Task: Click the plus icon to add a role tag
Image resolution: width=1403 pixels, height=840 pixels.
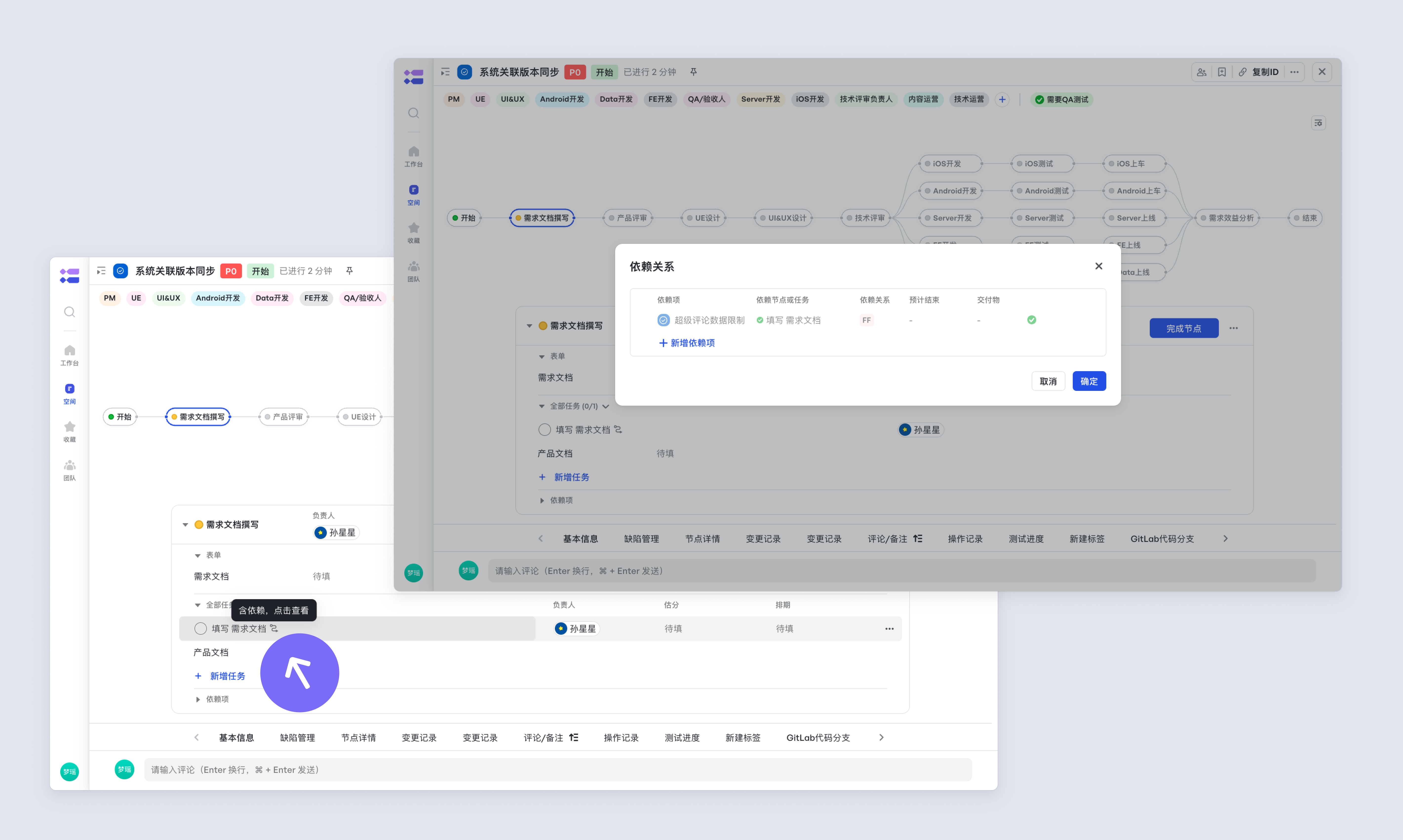Action: pyautogui.click(x=1002, y=100)
